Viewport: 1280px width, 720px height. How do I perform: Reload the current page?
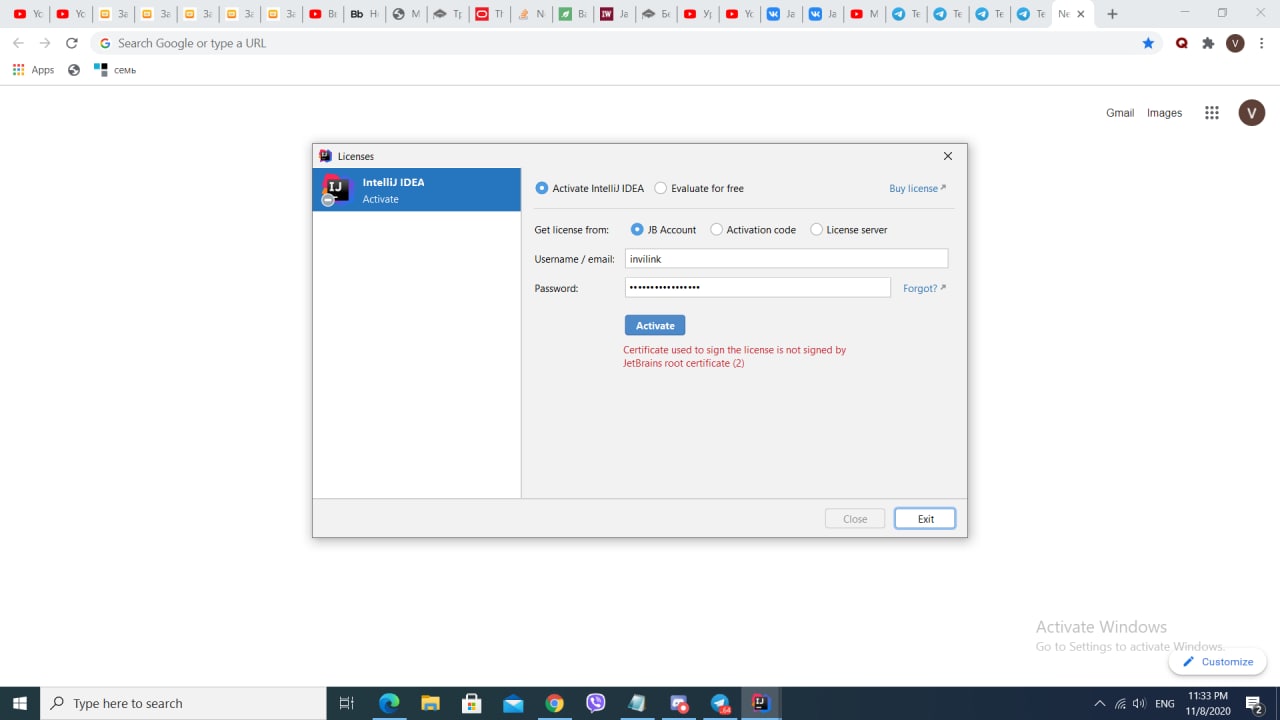[72, 43]
